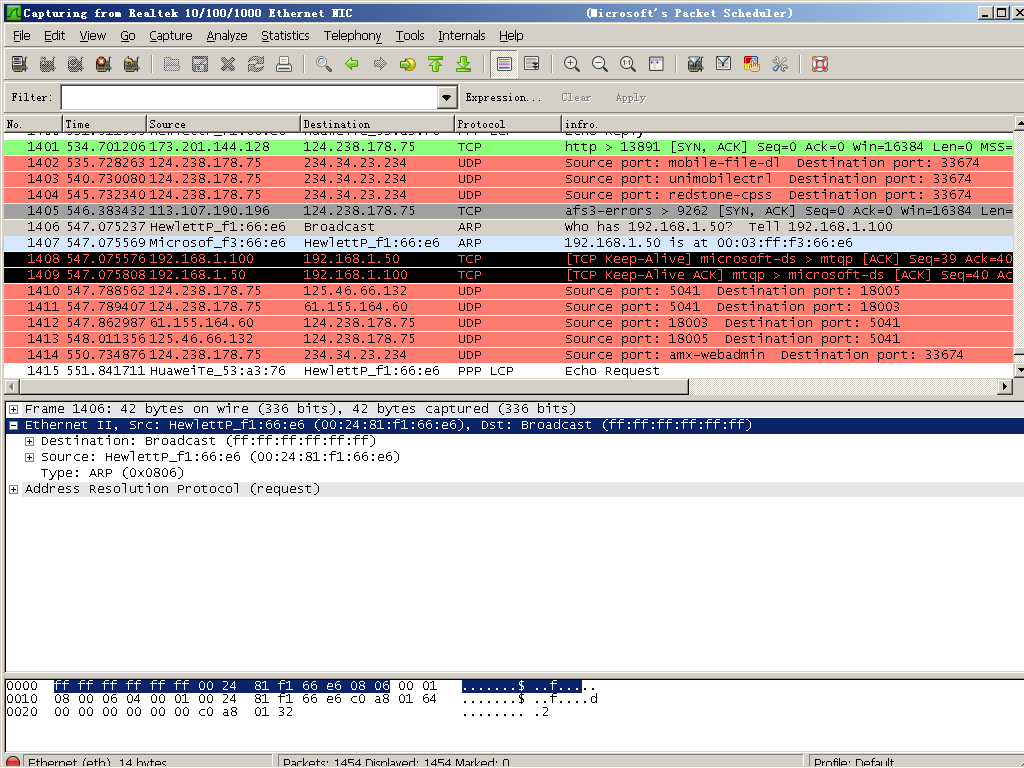Open the File menu

22,36
